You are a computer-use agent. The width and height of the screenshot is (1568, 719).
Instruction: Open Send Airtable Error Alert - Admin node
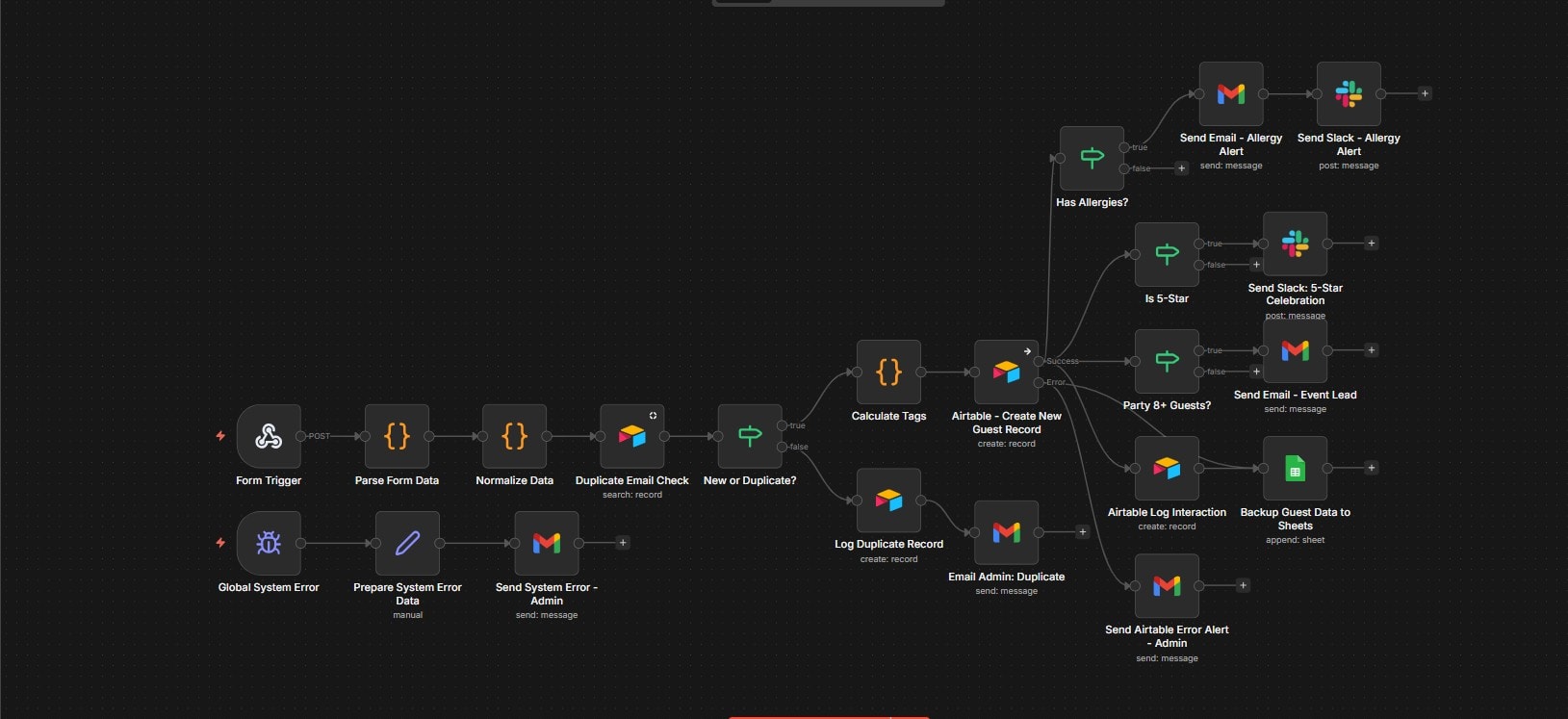(1167, 585)
